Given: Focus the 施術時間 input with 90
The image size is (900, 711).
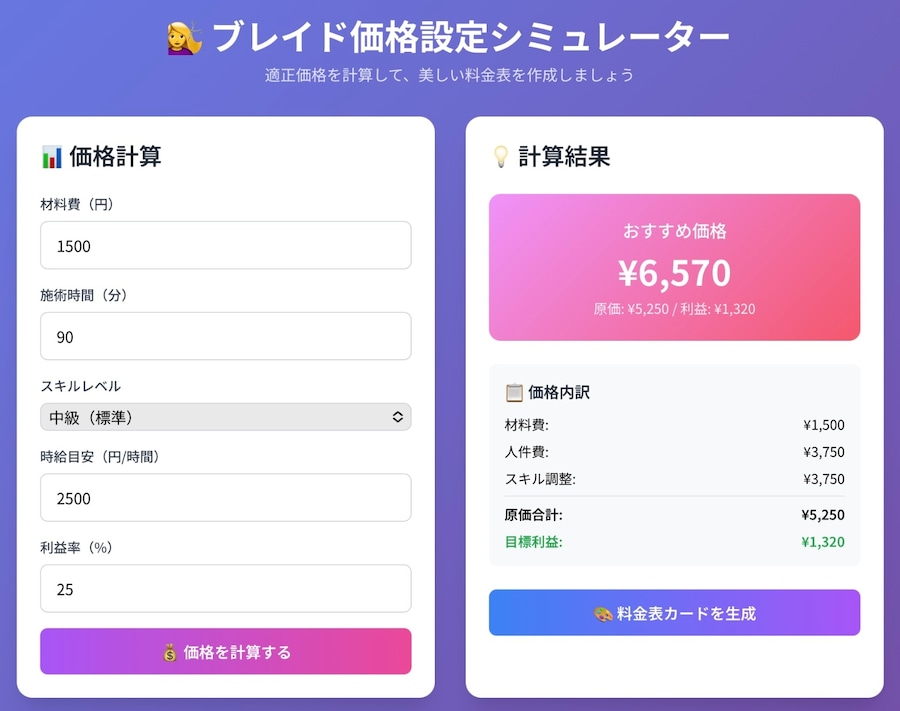Looking at the screenshot, I should click(x=226, y=336).
